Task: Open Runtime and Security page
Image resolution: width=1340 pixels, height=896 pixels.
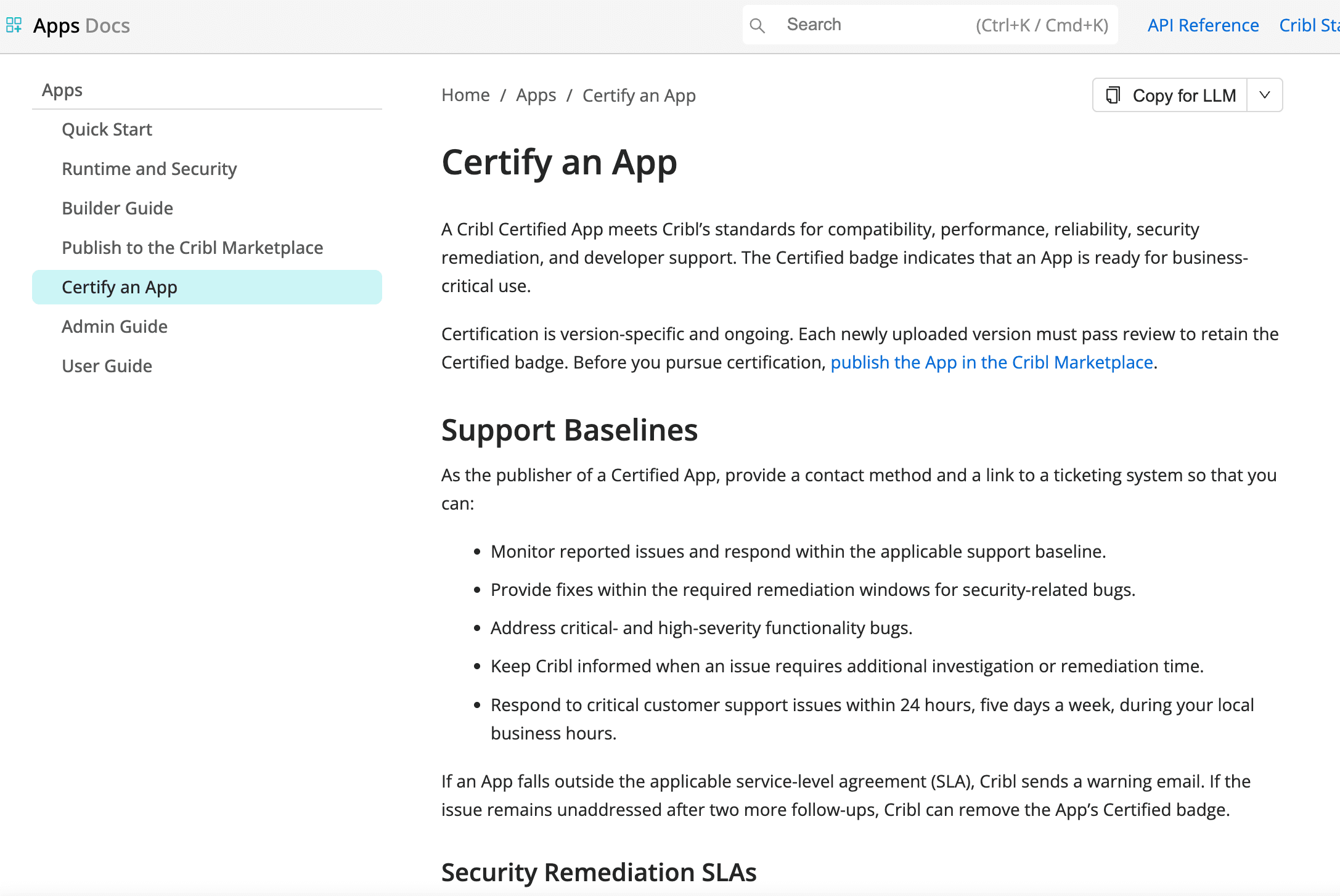Action: [149, 169]
